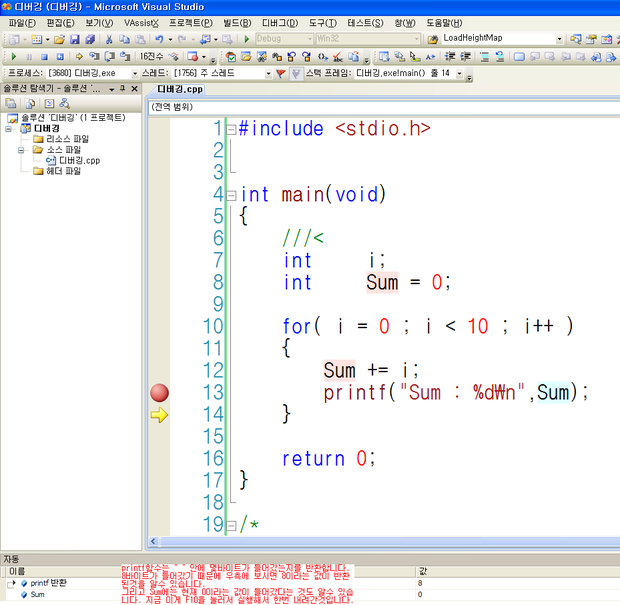The width and height of the screenshot is (620, 605).
Task: Click the Open File folder icon
Action: tap(59, 39)
